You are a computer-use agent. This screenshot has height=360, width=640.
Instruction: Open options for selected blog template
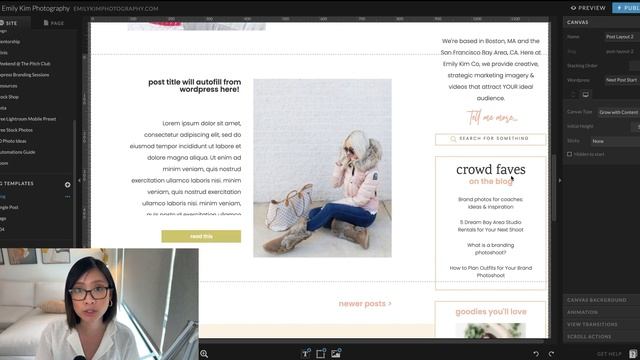click(67, 197)
